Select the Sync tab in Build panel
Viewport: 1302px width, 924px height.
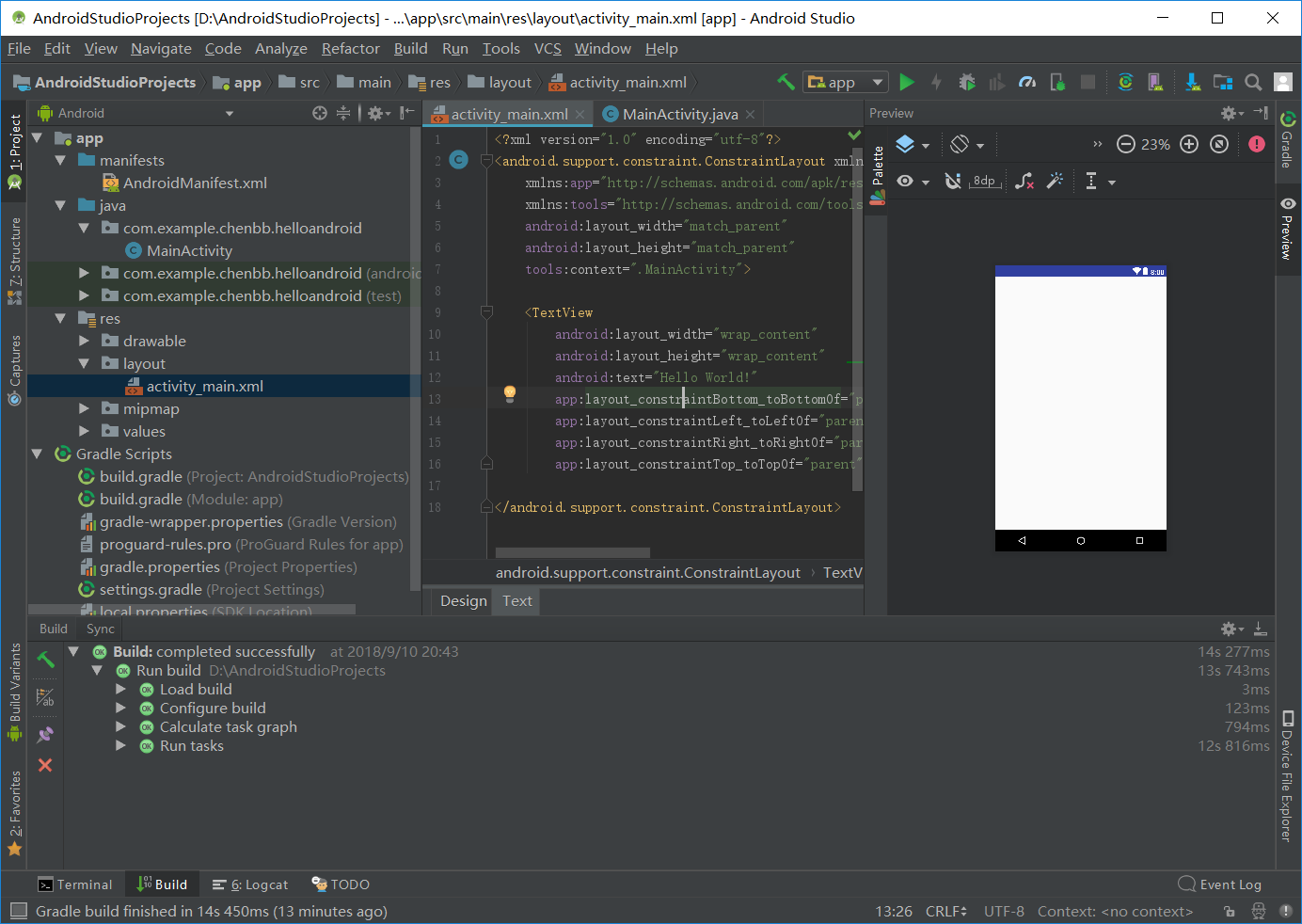101,629
